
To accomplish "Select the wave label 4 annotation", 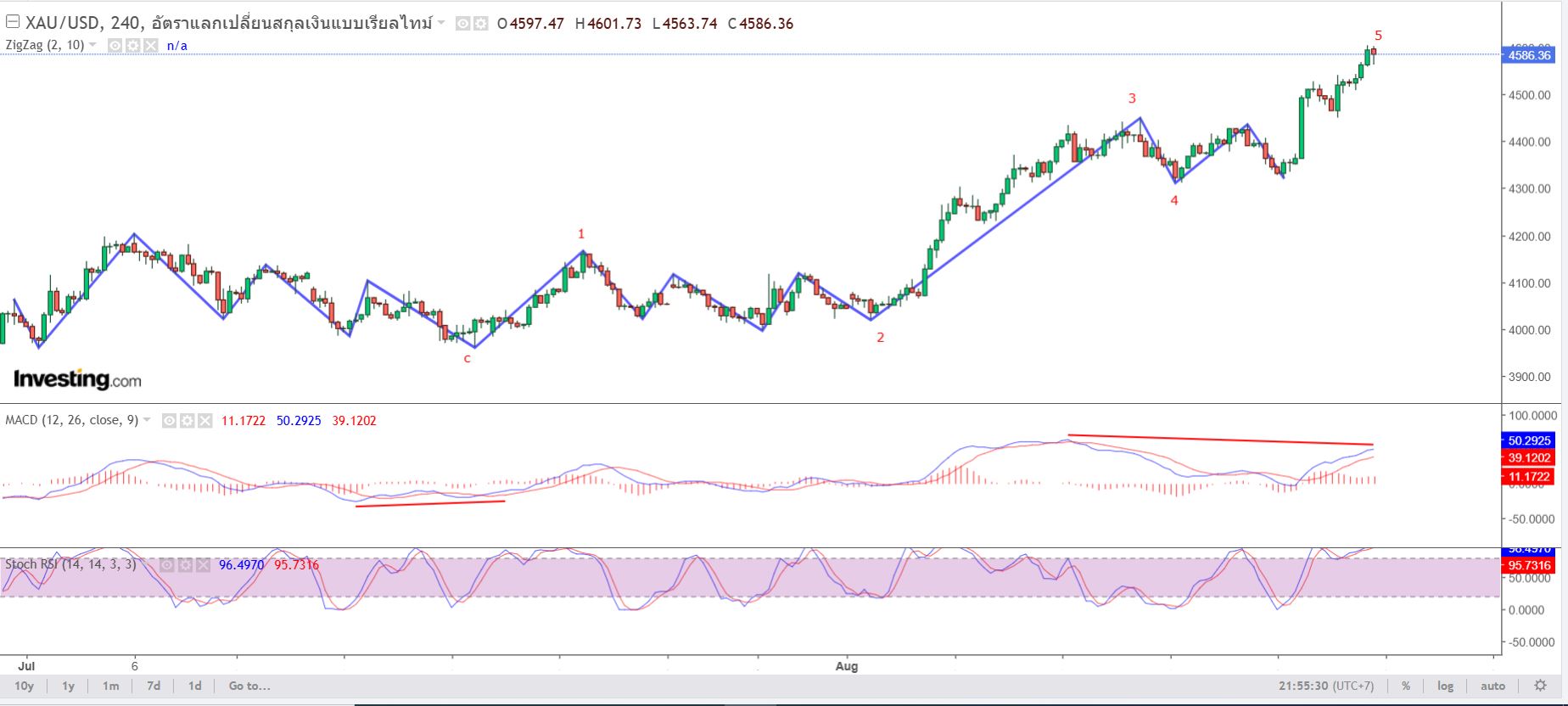I will click(x=1174, y=201).
